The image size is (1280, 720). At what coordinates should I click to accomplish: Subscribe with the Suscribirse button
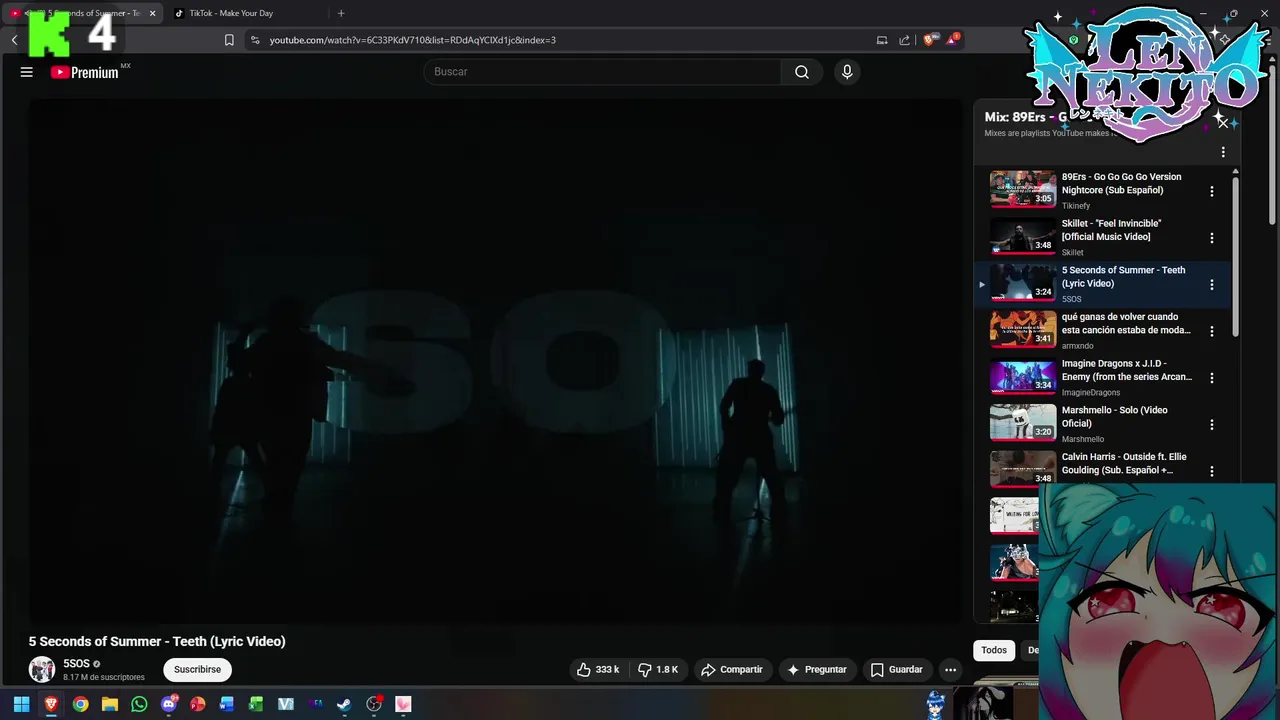pyautogui.click(x=197, y=669)
